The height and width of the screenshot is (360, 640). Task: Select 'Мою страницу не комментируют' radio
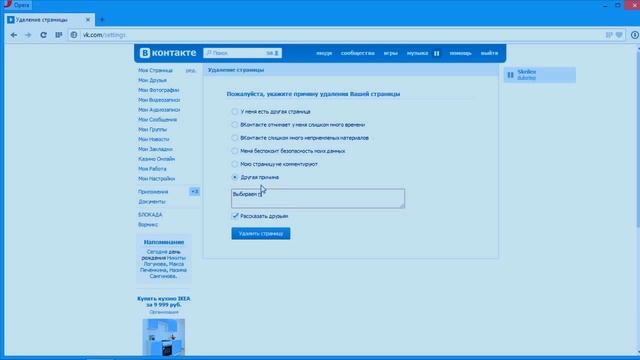(235, 164)
